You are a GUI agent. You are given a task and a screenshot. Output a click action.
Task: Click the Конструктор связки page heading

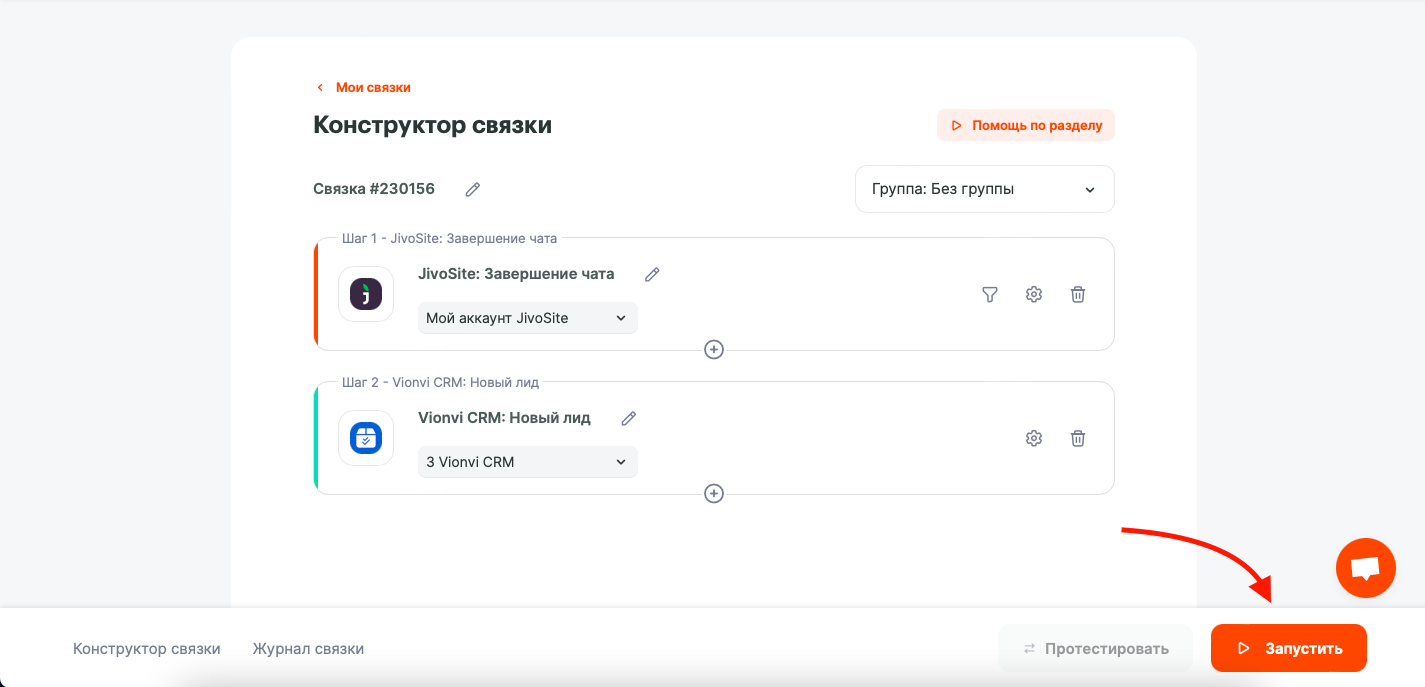tap(433, 125)
